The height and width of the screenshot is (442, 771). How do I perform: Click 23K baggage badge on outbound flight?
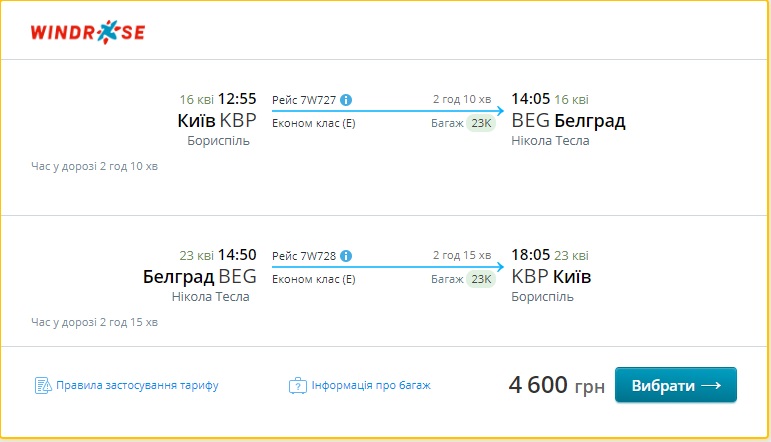pos(481,124)
